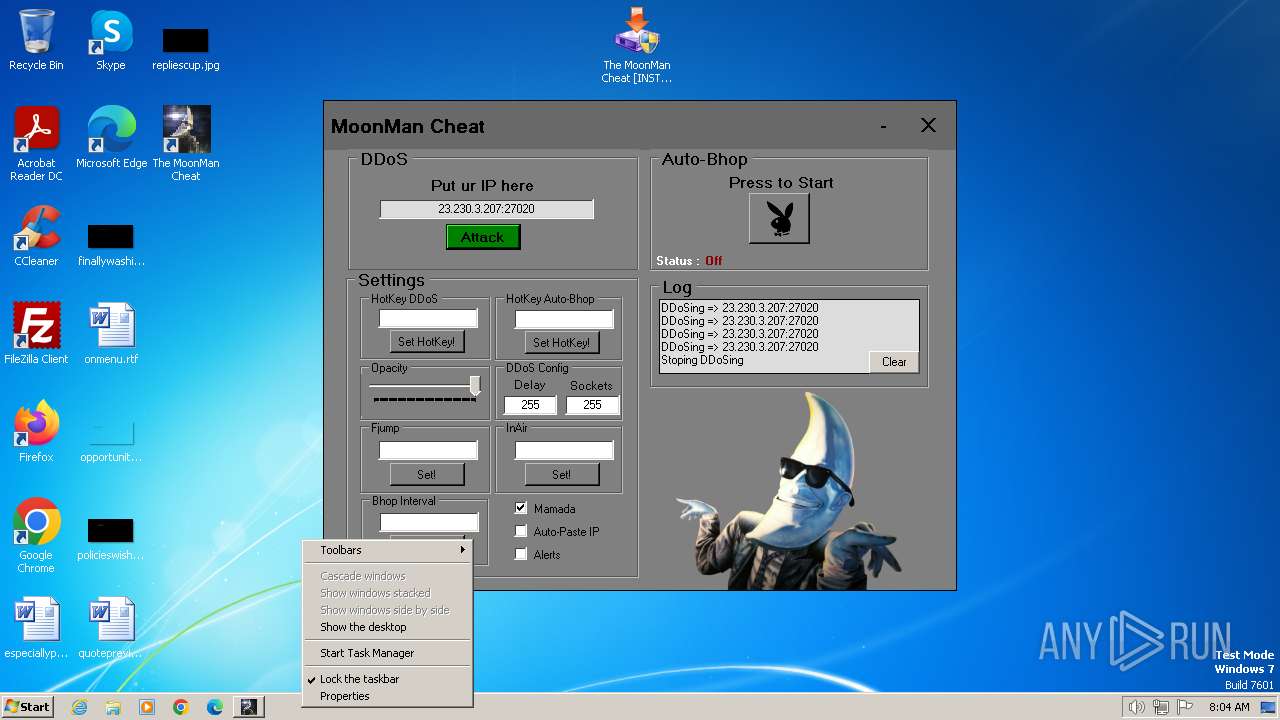1280x720 pixels.
Task: Open the onmenu.rtf document icon
Action: tap(111, 334)
